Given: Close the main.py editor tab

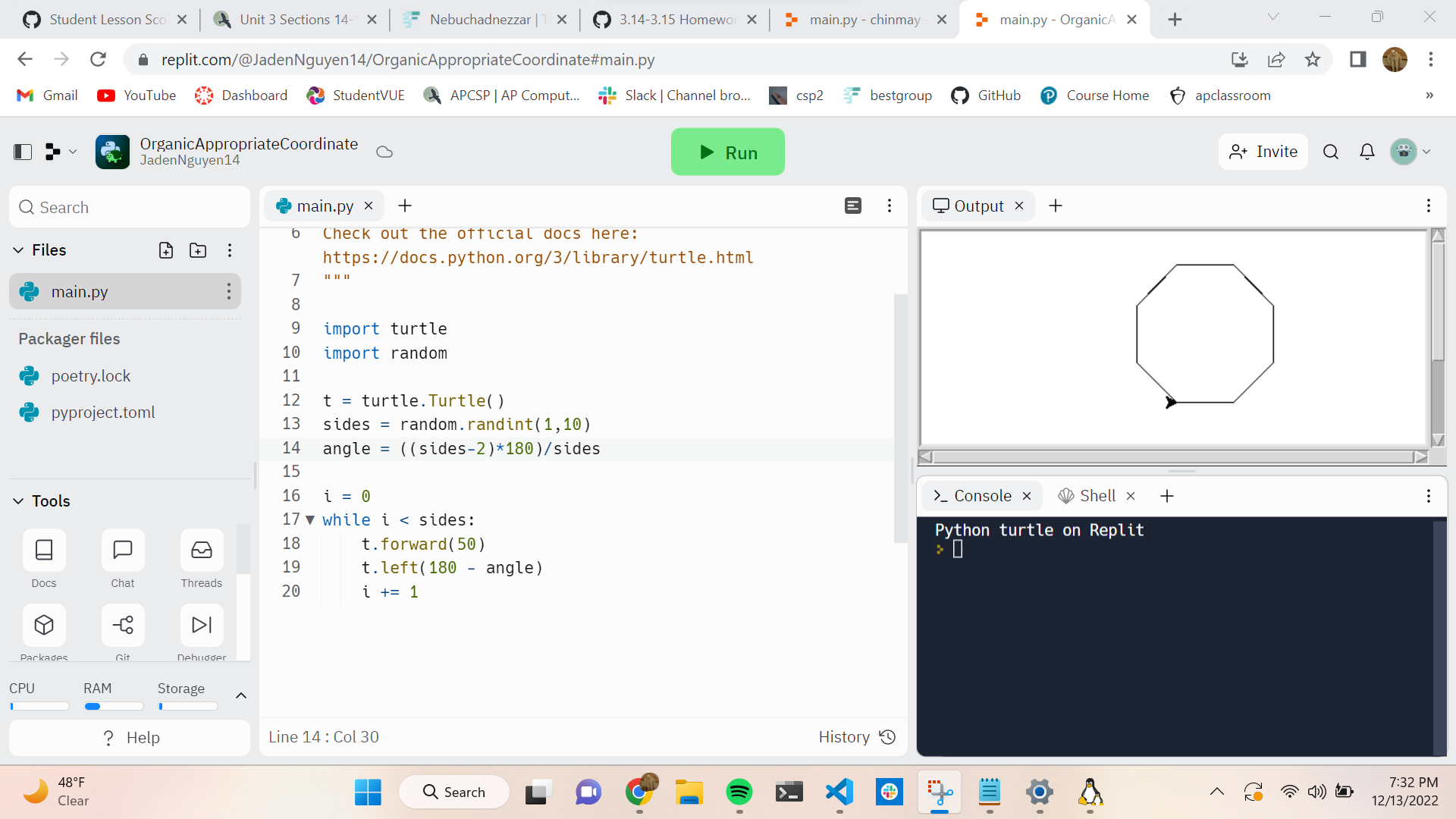Looking at the screenshot, I should (x=369, y=206).
